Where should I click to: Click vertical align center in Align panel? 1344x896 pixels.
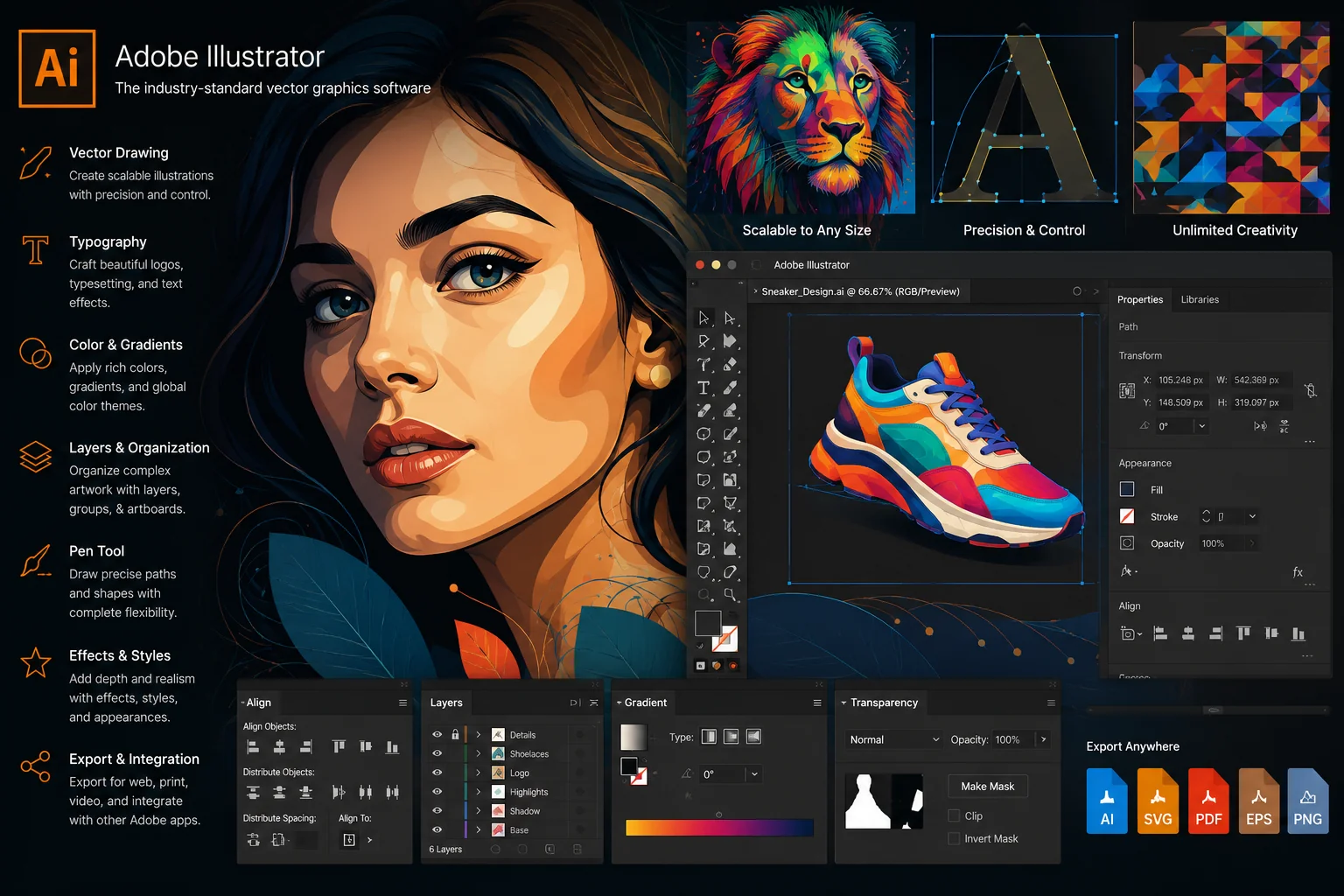click(366, 746)
